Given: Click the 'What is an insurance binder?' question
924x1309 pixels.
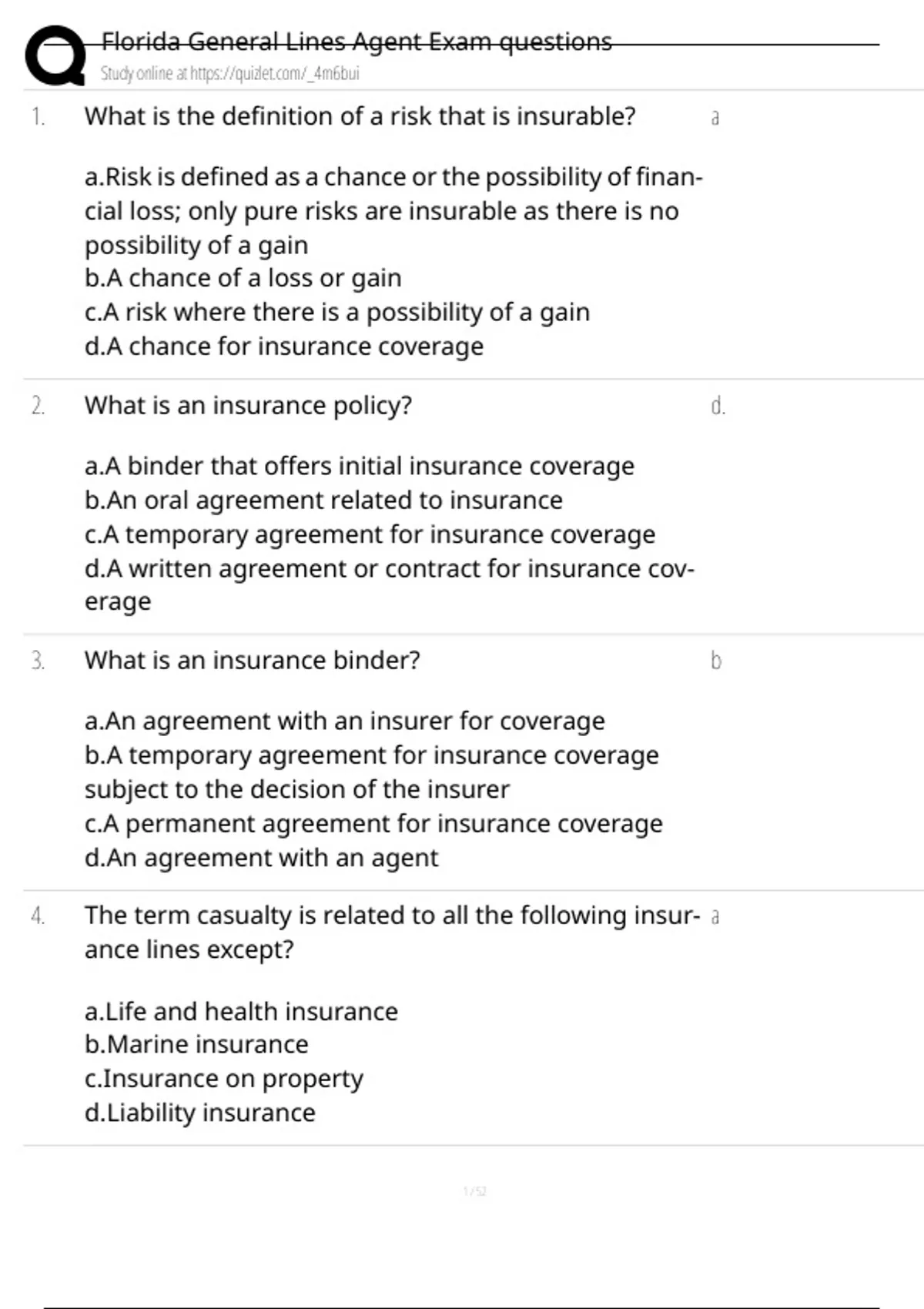Looking at the screenshot, I should (x=252, y=661).
